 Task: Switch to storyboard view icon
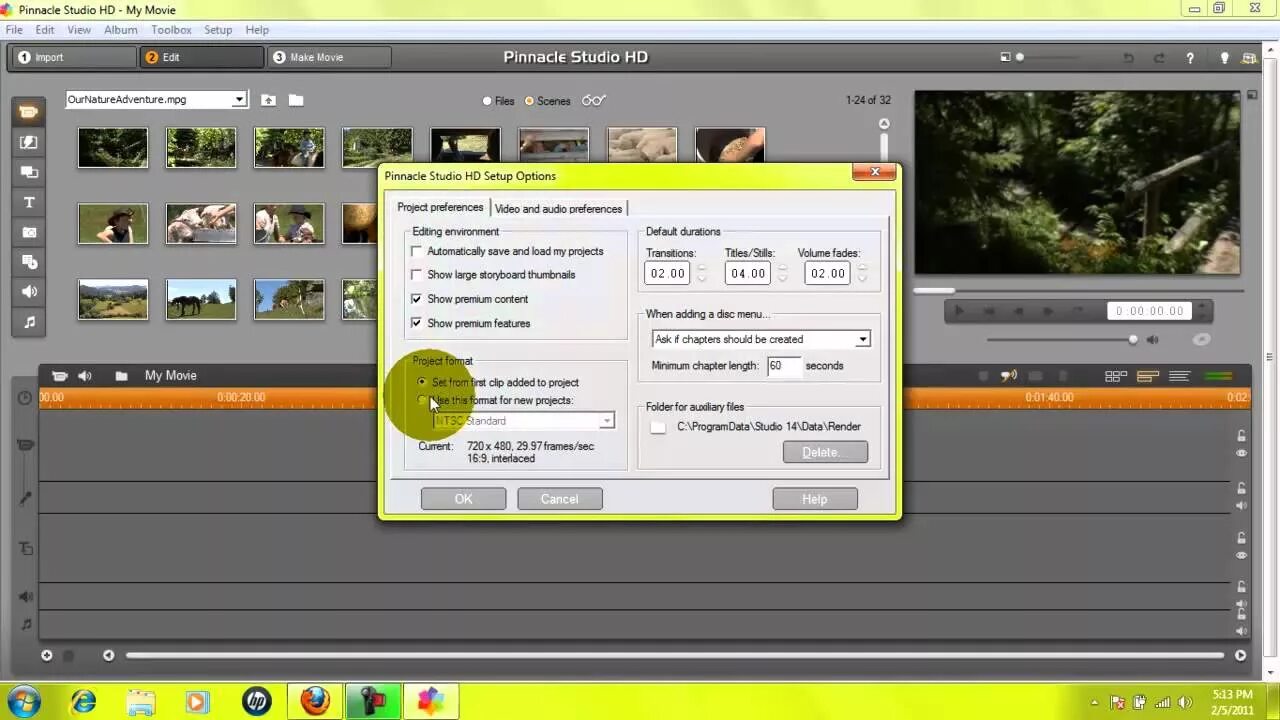coord(1116,376)
